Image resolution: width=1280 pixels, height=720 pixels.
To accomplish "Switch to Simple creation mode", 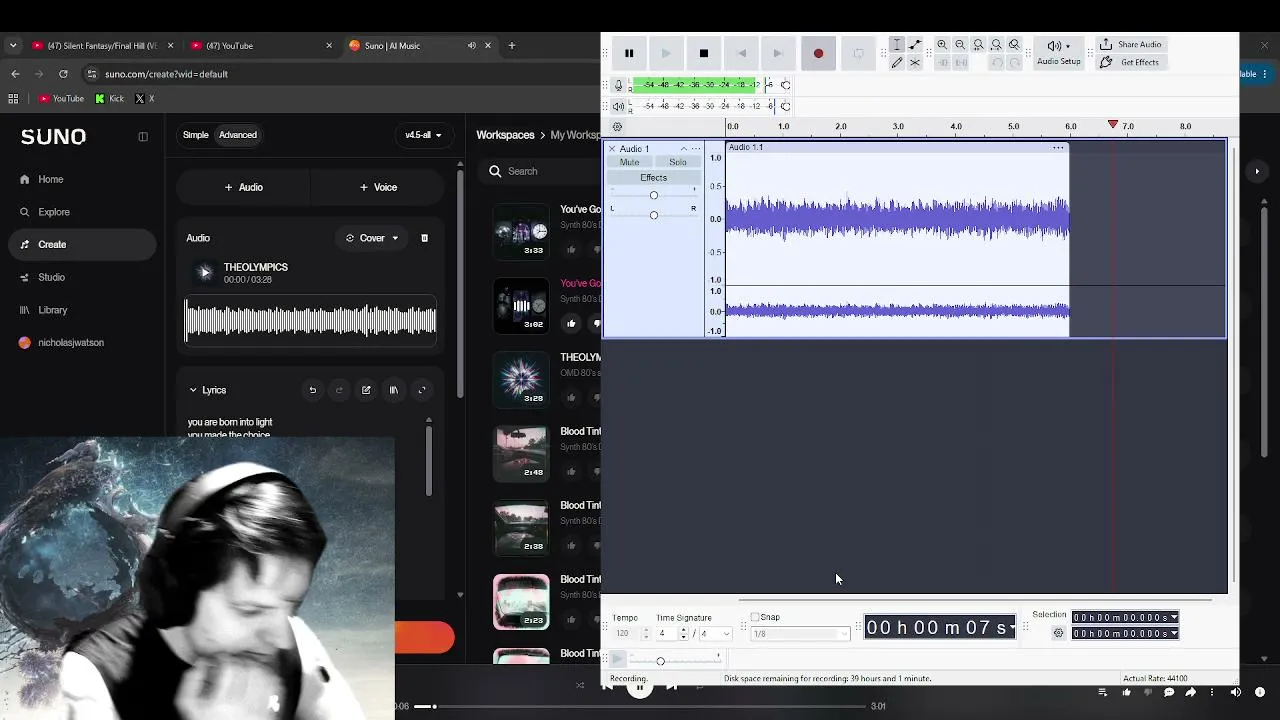I will (196, 135).
